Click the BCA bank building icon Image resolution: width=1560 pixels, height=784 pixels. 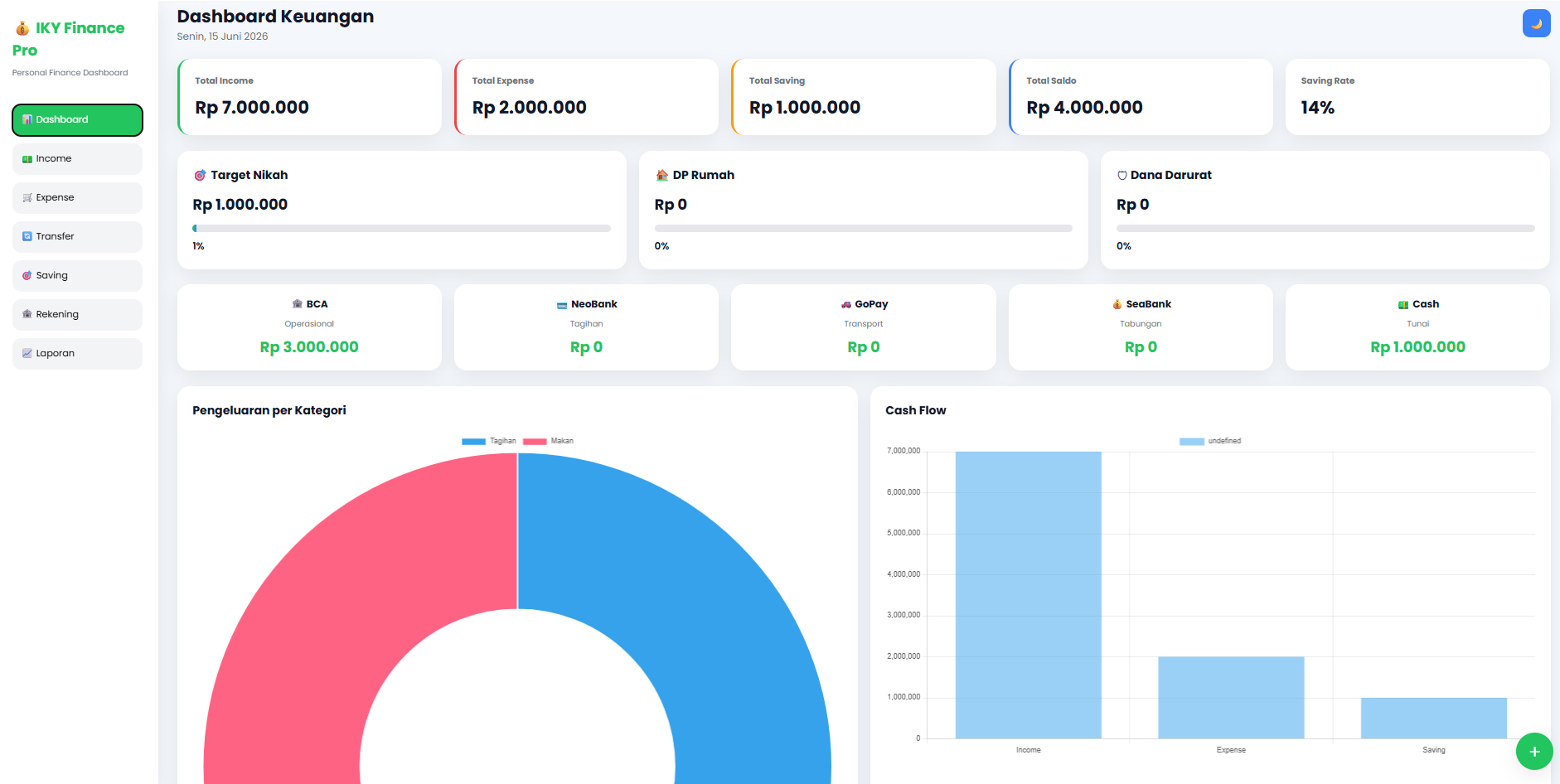point(298,304)
